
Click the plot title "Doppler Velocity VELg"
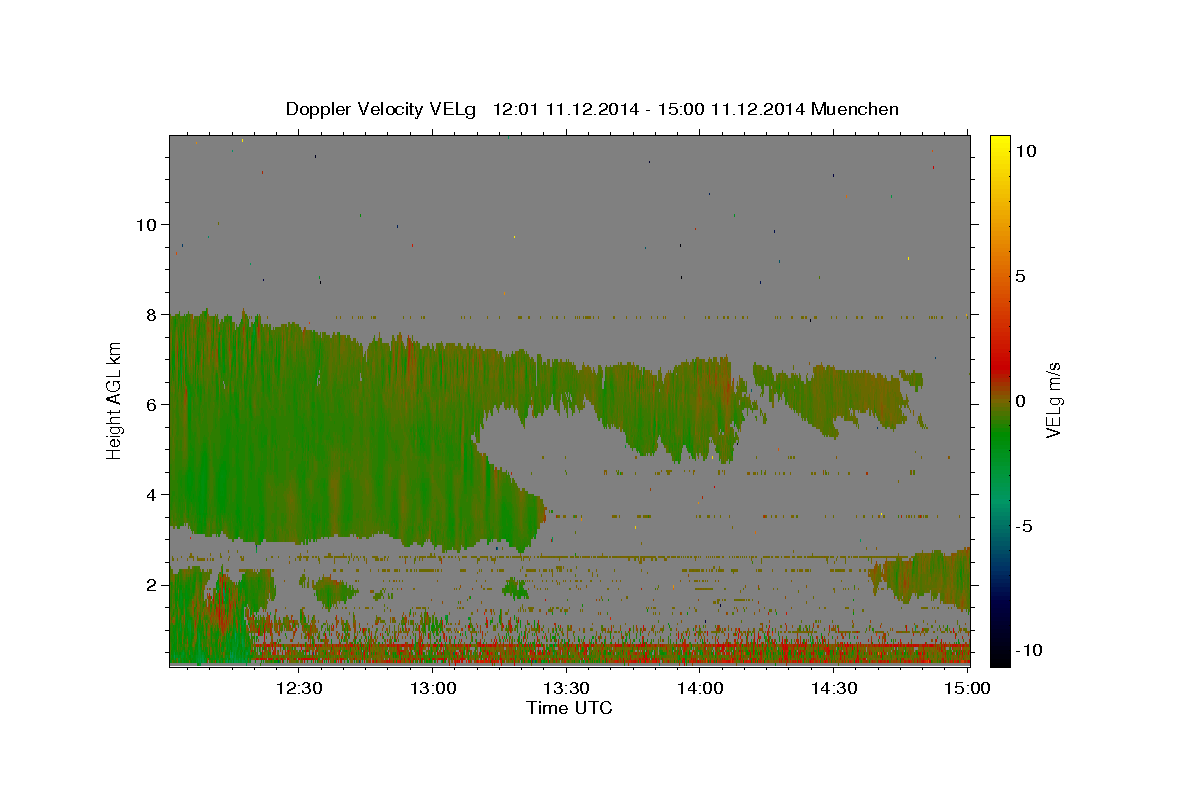click(381, 109)
